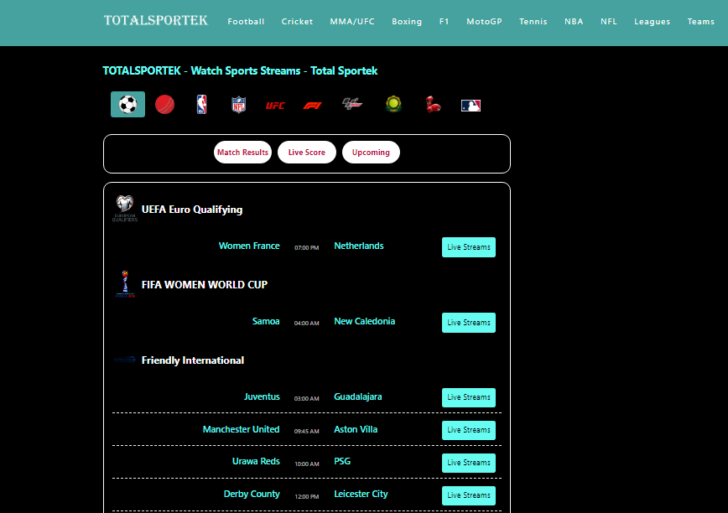Open Live Streams for Juventus vs Guadalajara
Viewport: 728px width, 513px height.
tap(469, 397)
